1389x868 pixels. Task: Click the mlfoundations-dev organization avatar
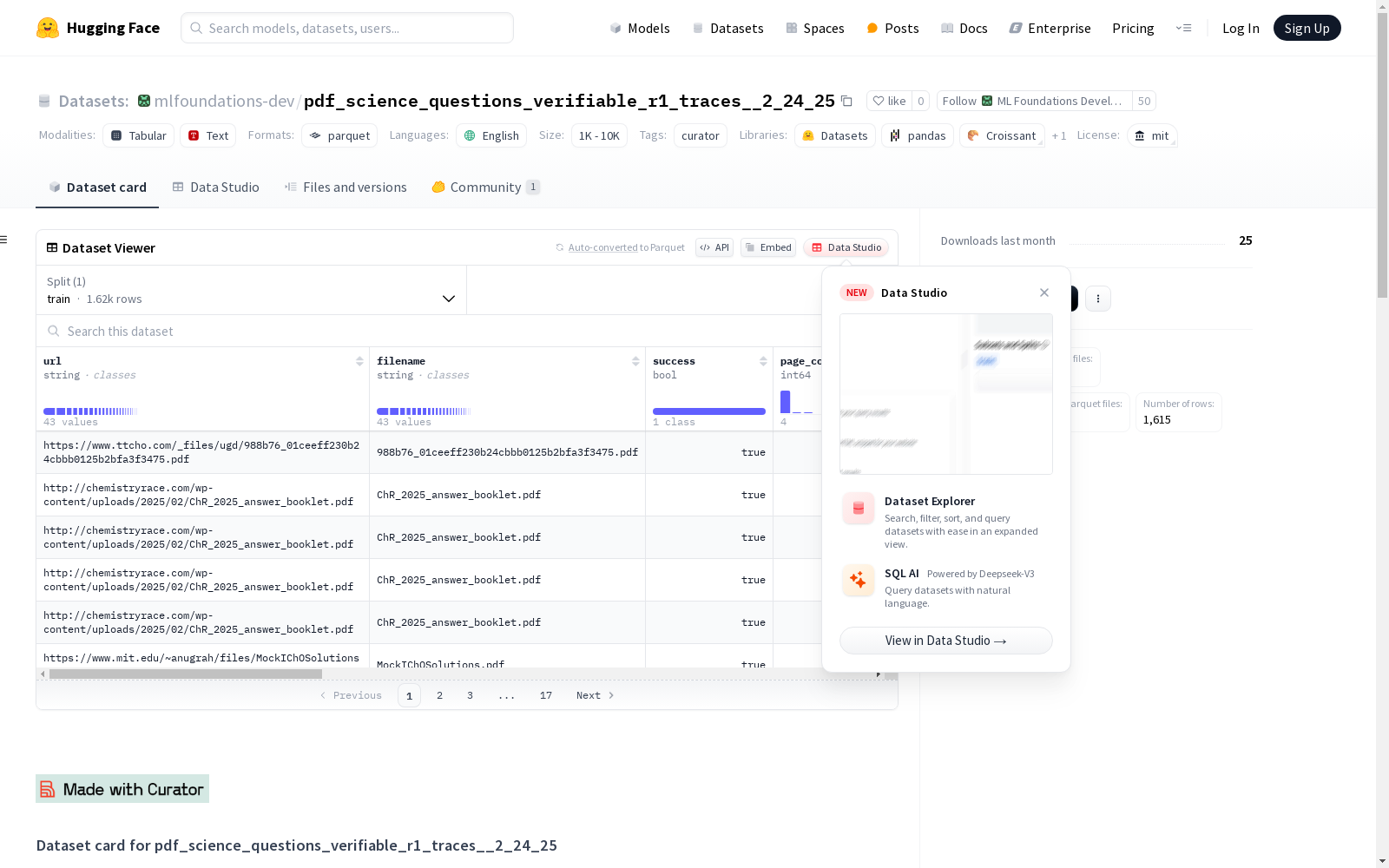[144, 101]
